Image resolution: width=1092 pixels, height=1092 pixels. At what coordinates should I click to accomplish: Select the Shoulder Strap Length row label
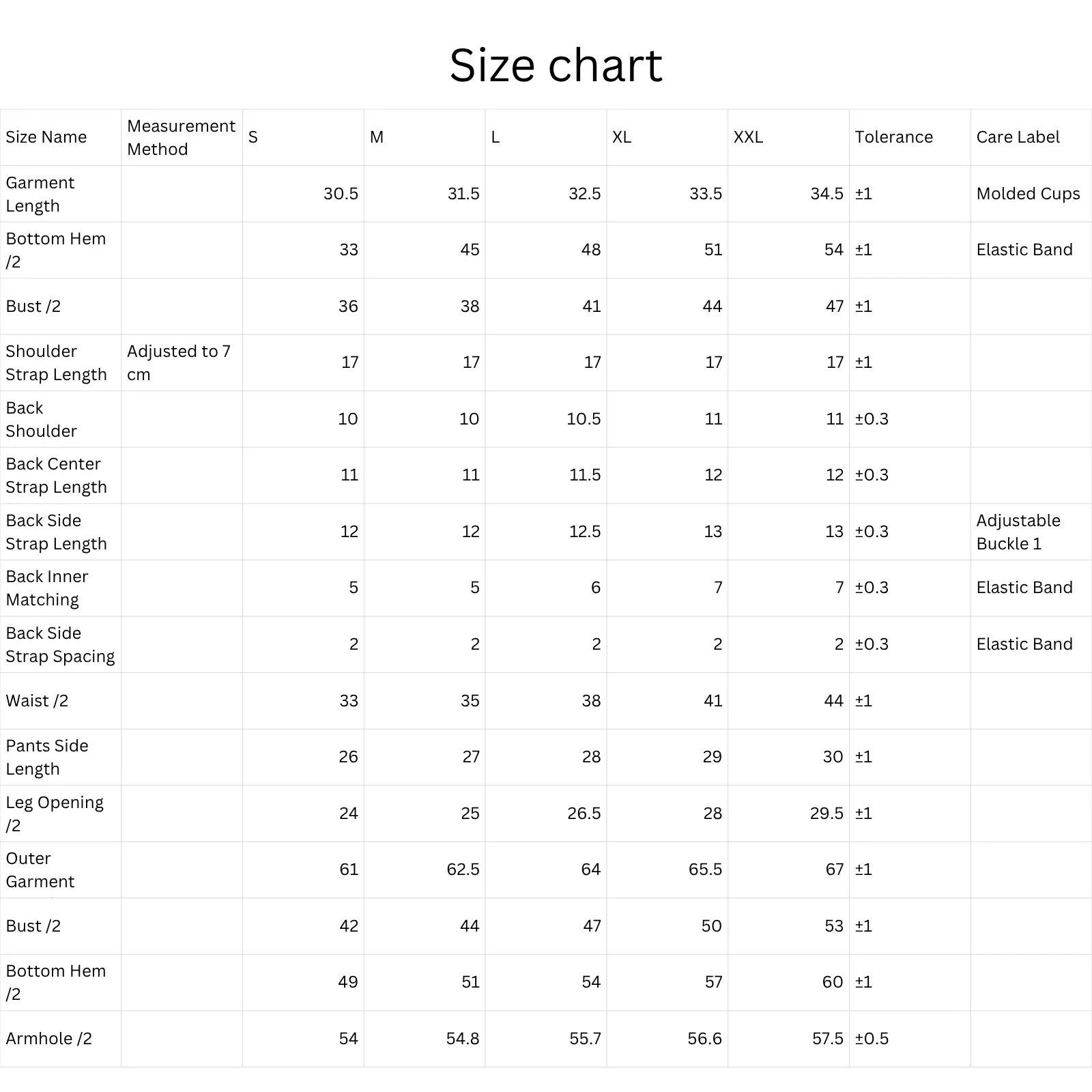click(56, 362)
